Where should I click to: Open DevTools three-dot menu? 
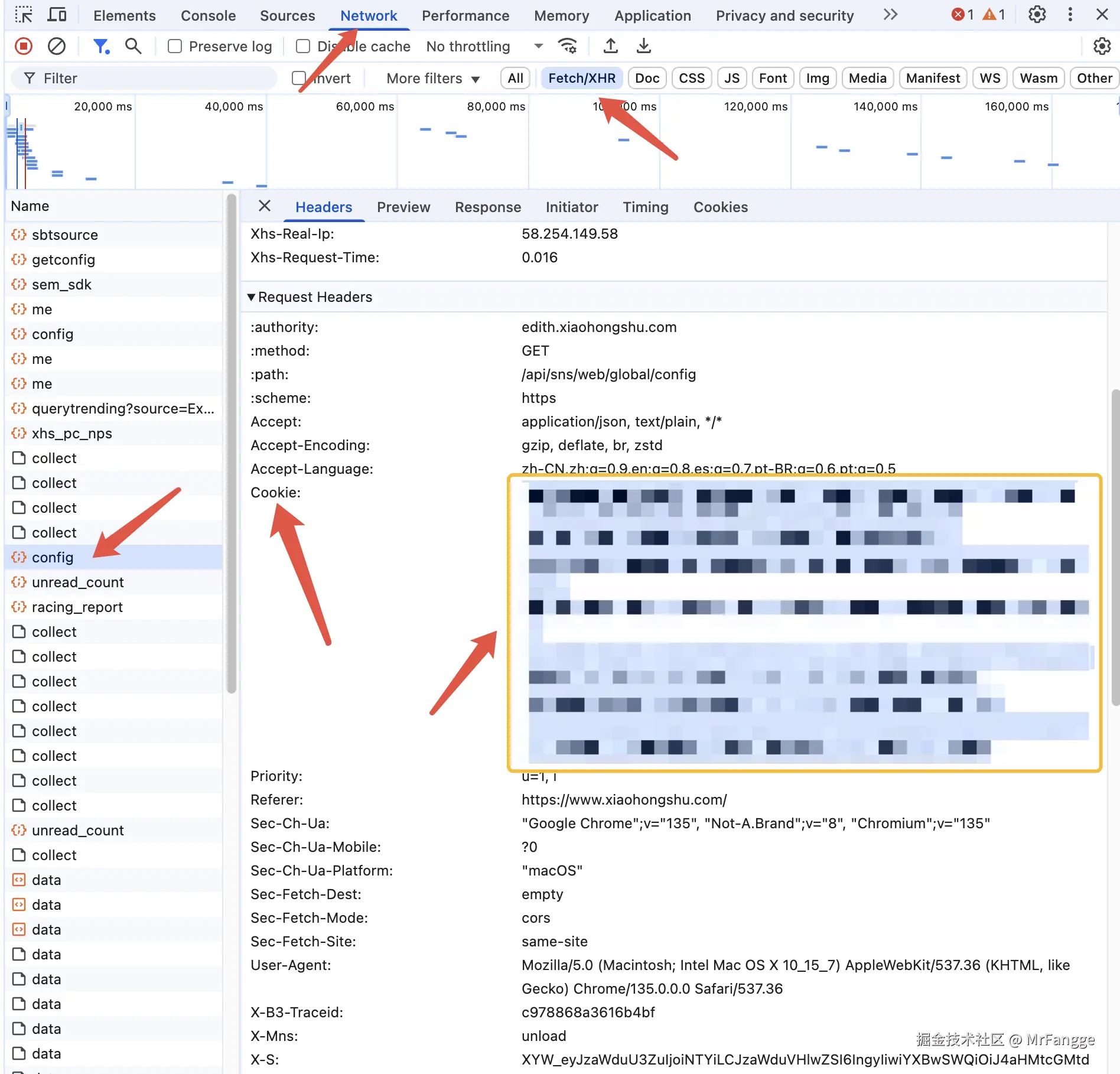[x=1070, y=15]
